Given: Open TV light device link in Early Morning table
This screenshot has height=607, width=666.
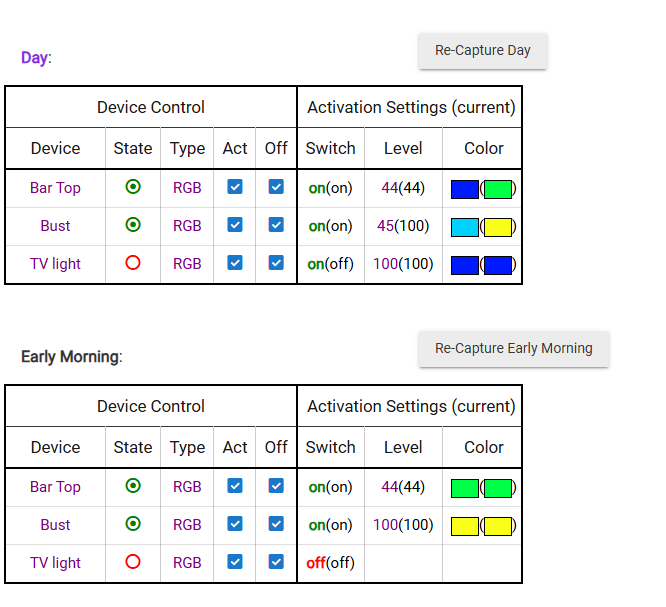Looking at the screenshot, I should tap(55, 563).
